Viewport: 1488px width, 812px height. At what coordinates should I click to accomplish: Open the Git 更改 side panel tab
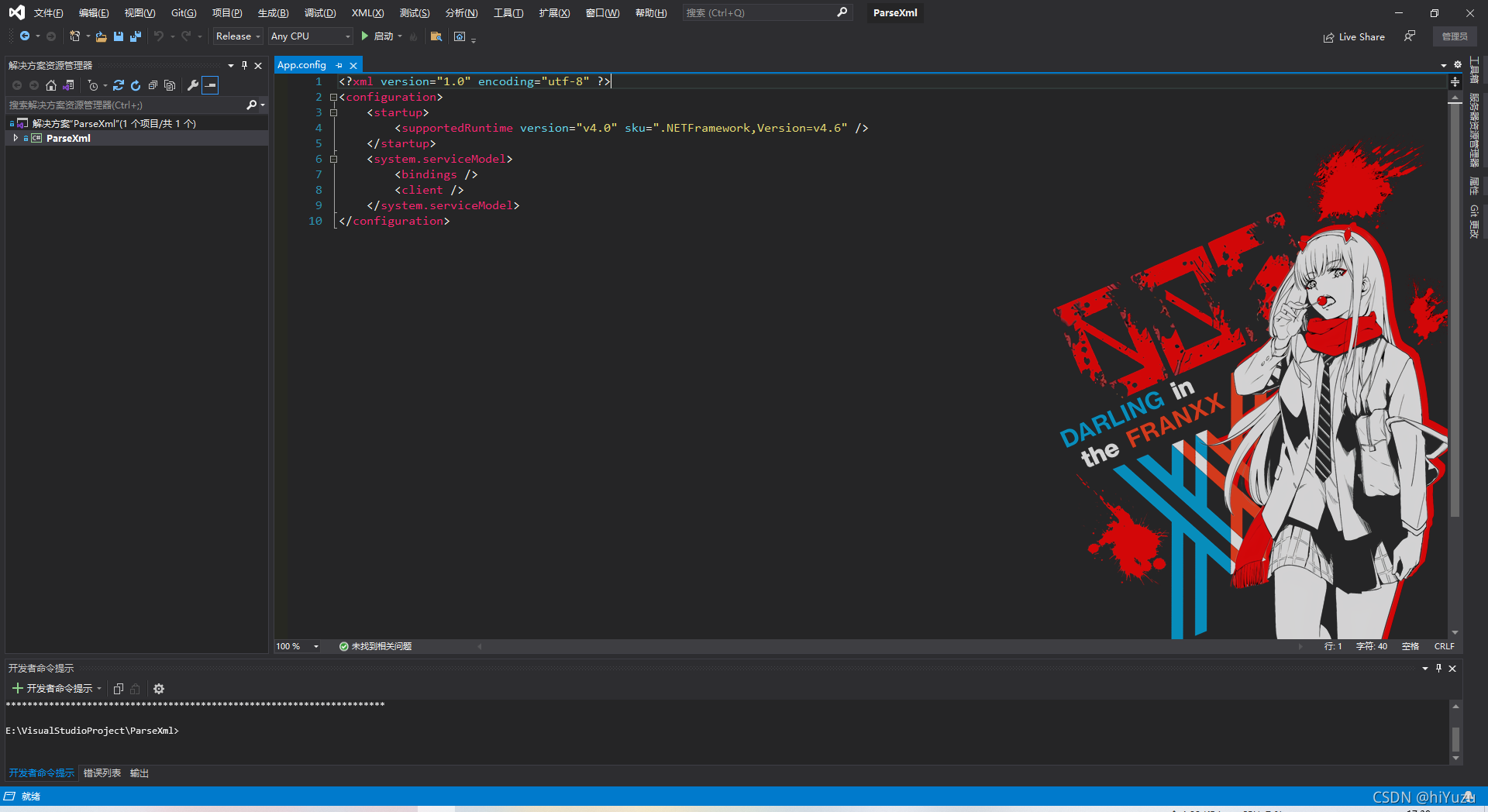[1474, 222]
